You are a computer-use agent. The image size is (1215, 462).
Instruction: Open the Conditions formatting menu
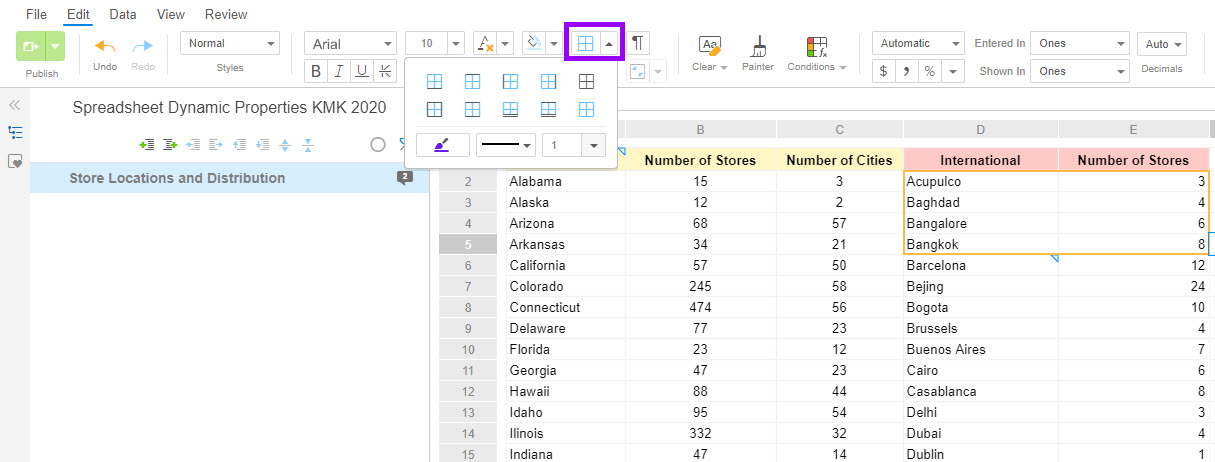816,54
